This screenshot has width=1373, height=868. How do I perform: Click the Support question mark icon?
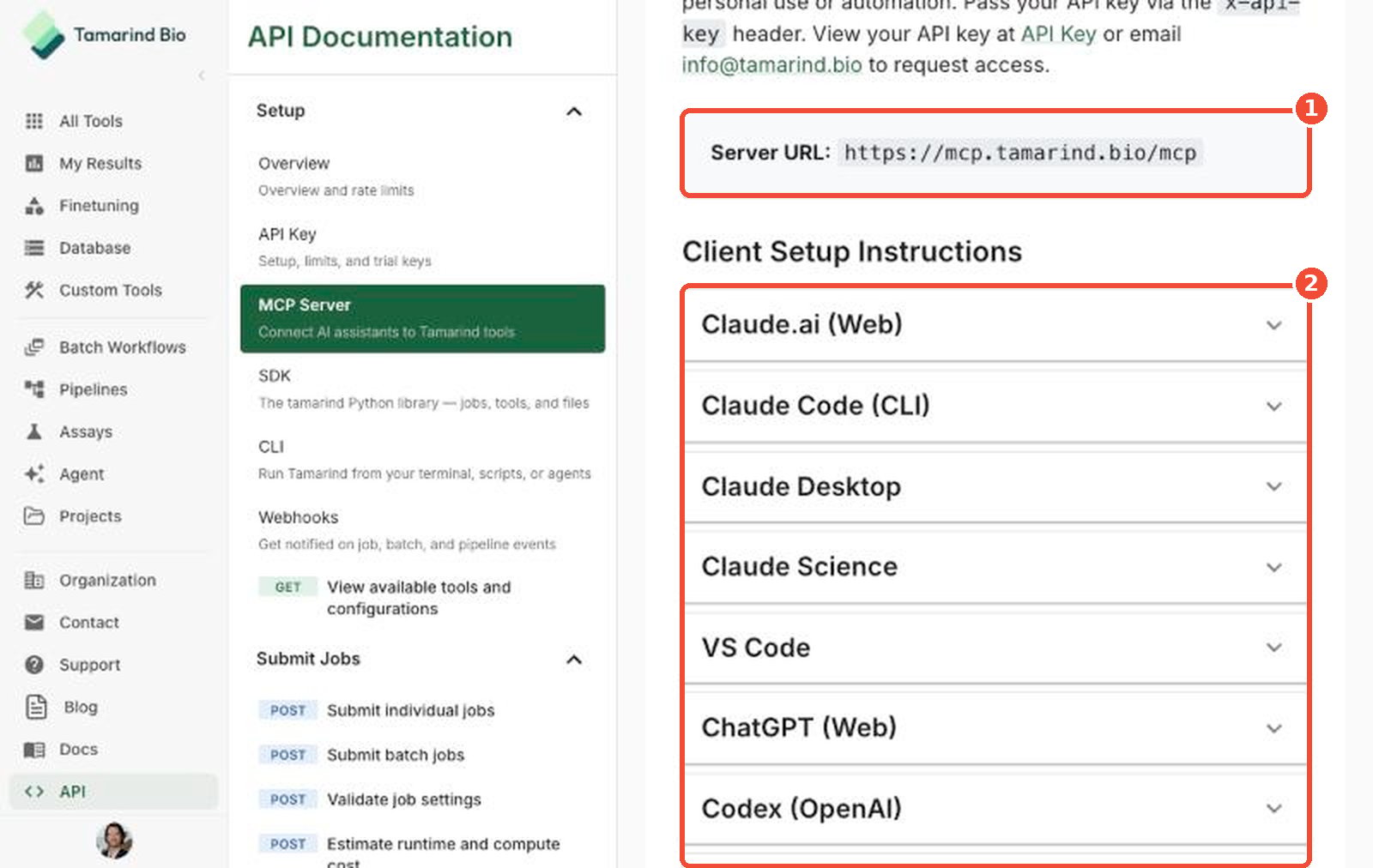click(x=34, y=665)
